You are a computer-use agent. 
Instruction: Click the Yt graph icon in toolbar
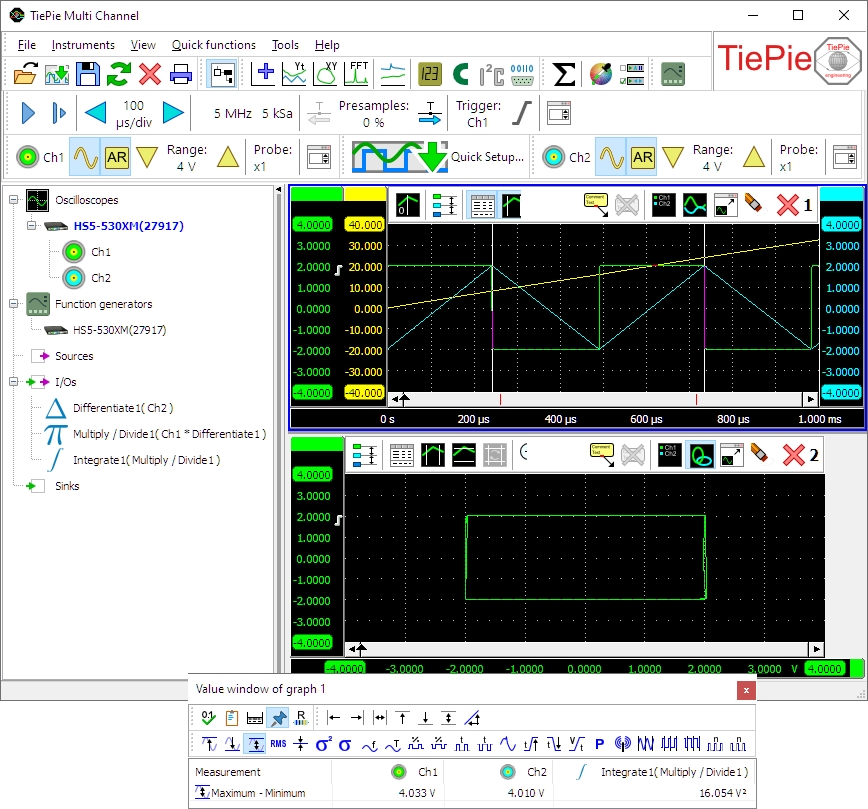pos(296,73)
